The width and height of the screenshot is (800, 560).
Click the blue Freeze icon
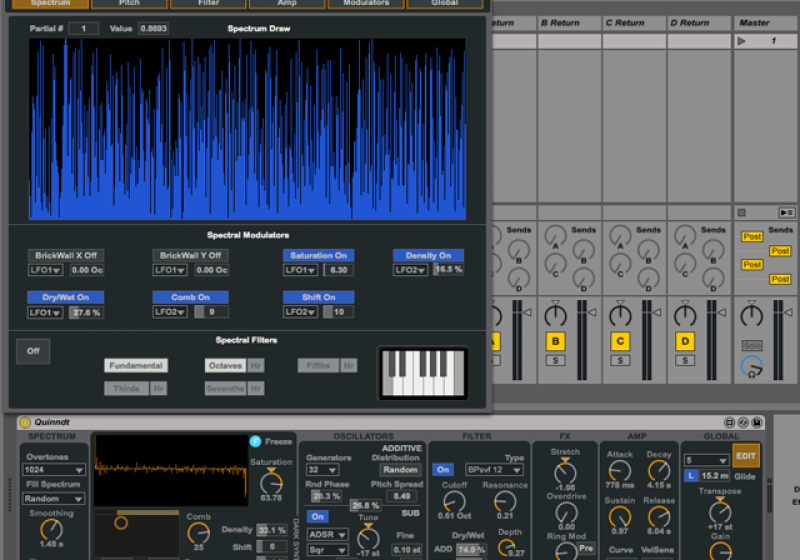255,440
